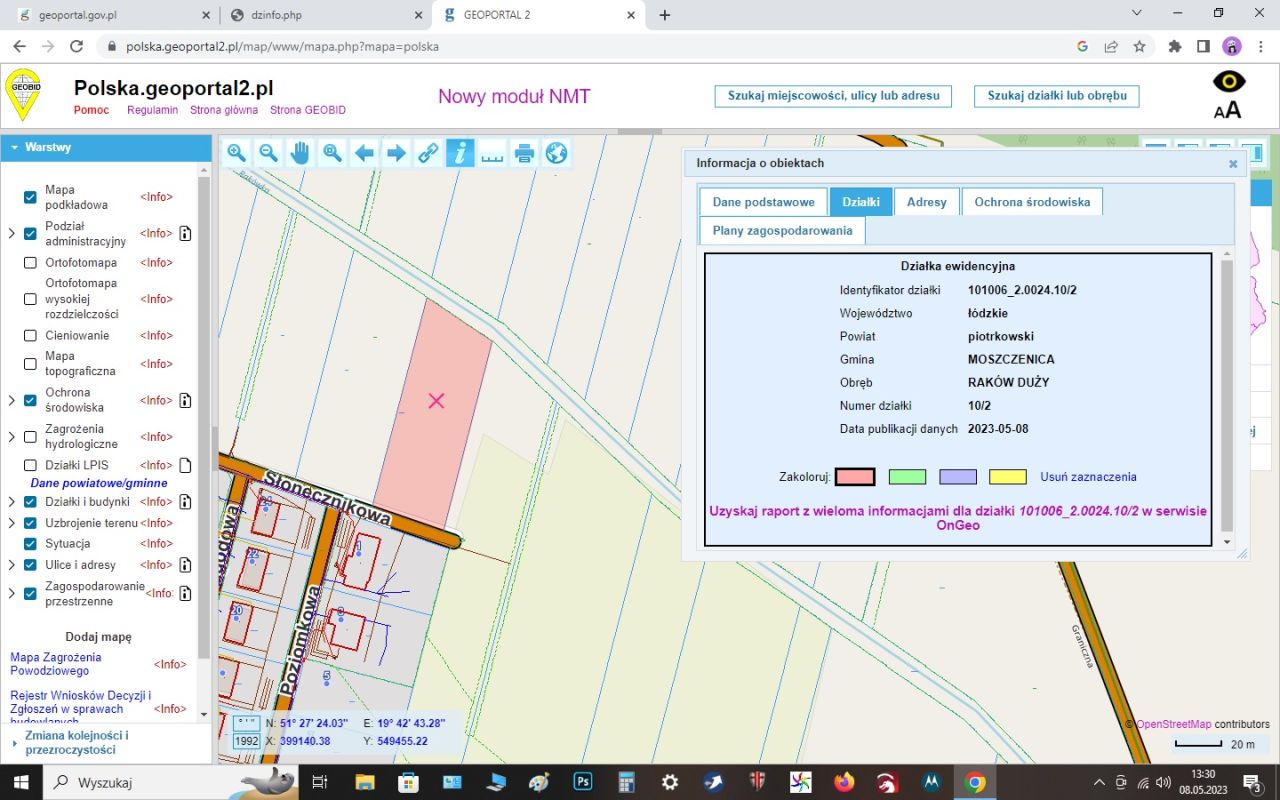
Task: Go to previous map view arrow
Action: pyautogui.click(x=364, y=153)
